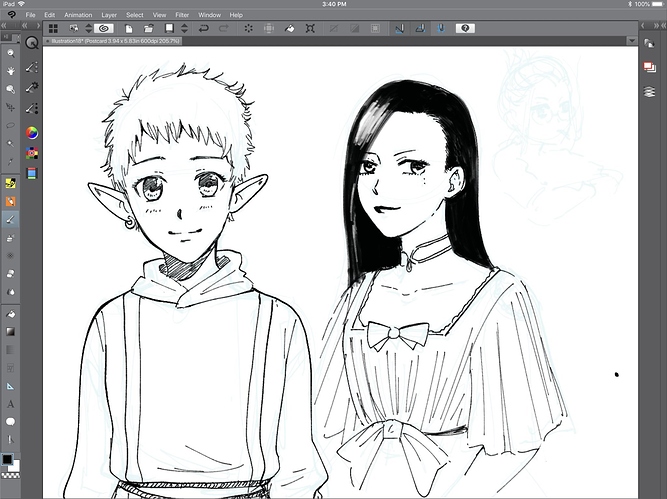Open the Window menu
The width and height of the screenshot is (667, 499).
click(x=210, y=16)
